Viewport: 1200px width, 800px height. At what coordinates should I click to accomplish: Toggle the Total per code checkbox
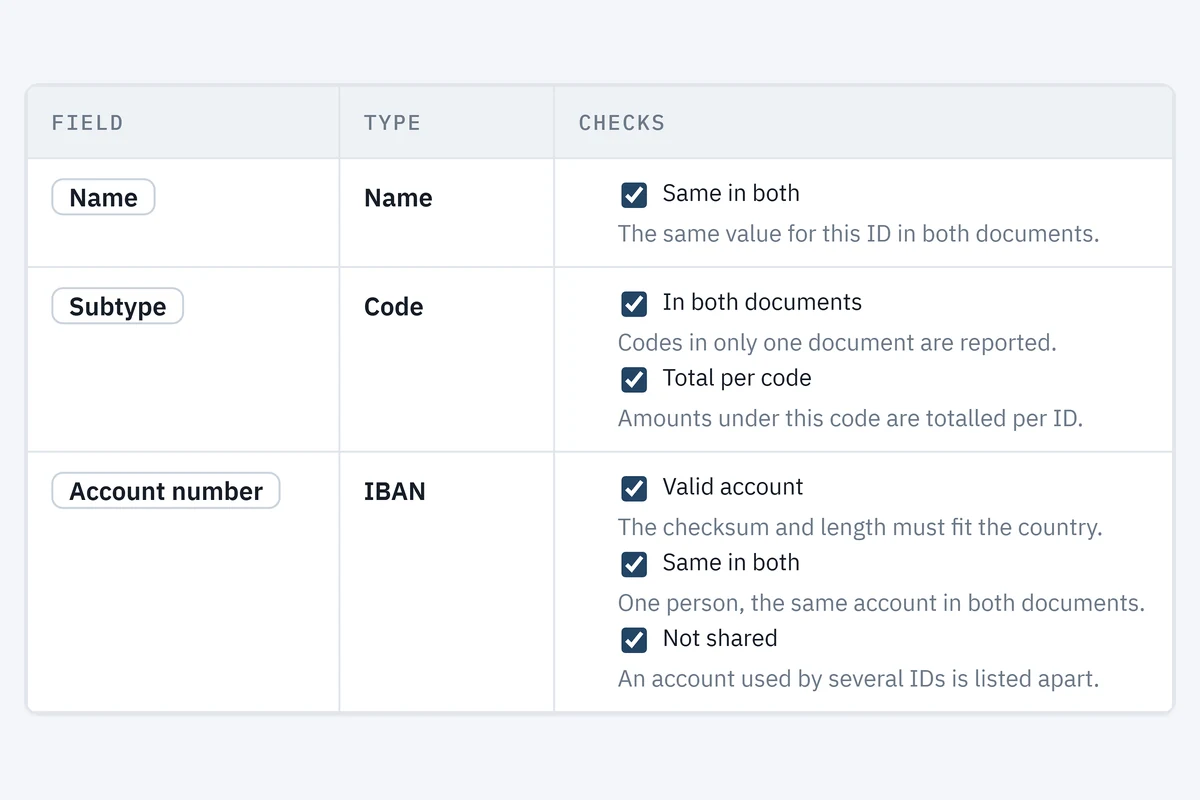click(634, 380)
